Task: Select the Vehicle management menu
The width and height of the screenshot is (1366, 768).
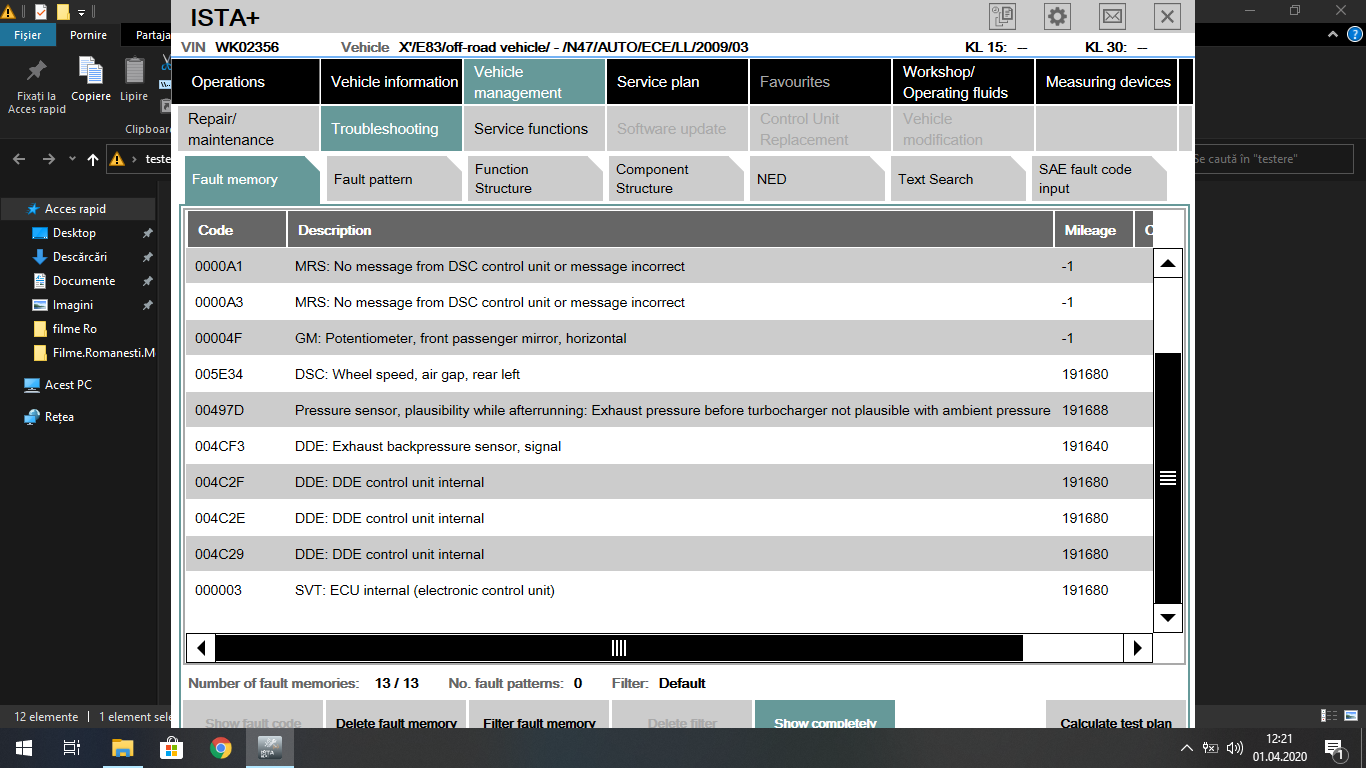Action: coord(534,82)
